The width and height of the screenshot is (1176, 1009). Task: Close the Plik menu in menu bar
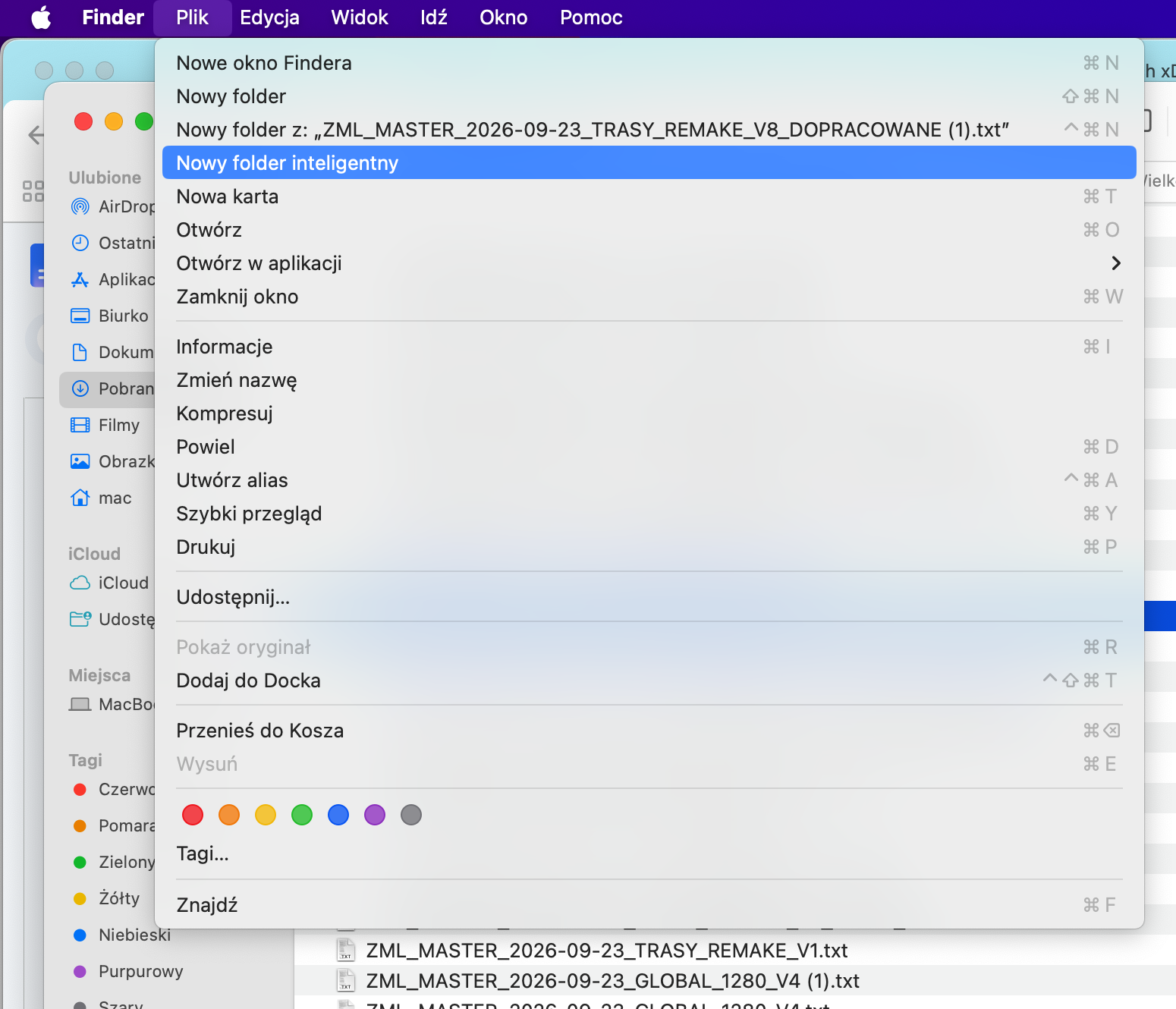pos(192,17)
